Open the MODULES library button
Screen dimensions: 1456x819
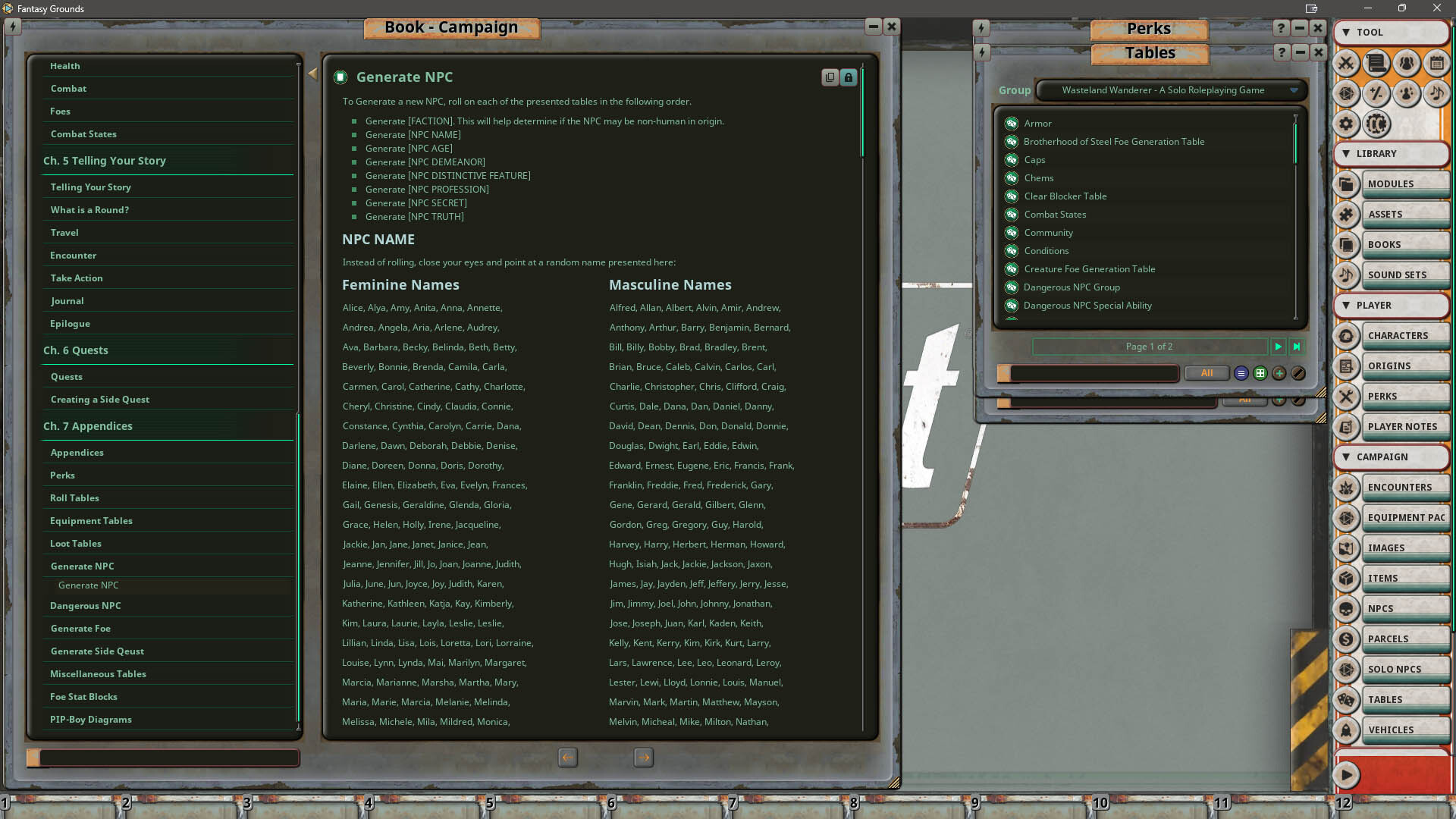pyautogui.click(x=1406, y=184)
